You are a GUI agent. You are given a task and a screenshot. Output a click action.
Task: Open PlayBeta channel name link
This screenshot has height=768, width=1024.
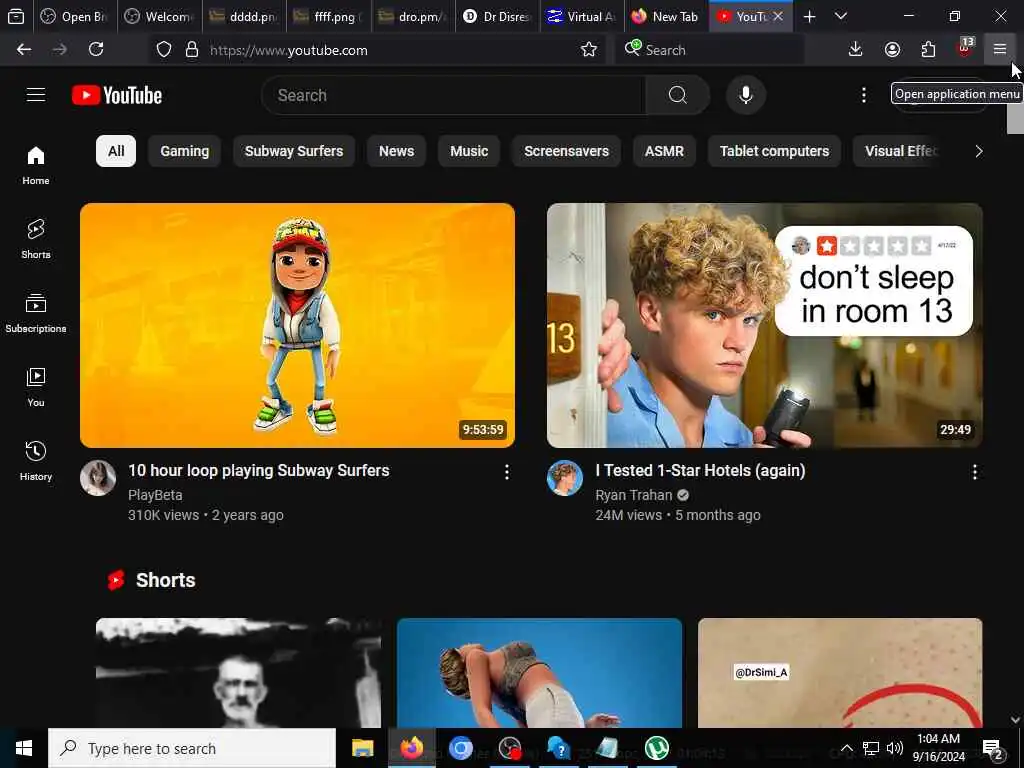pyautogui.click(x=155, y=496)
